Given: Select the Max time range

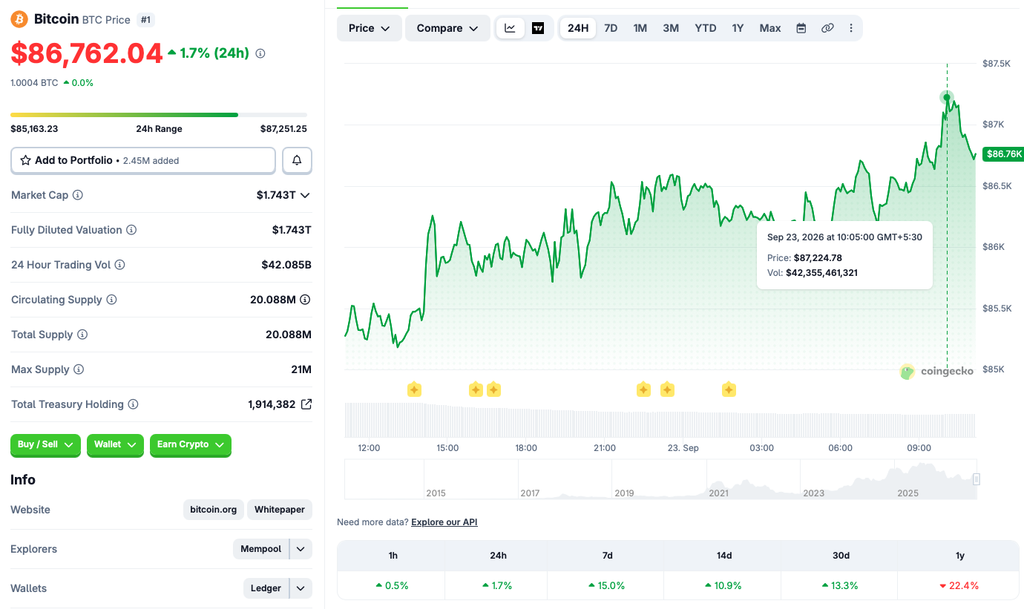Looking at the screenshot, I should click(770, 28).
